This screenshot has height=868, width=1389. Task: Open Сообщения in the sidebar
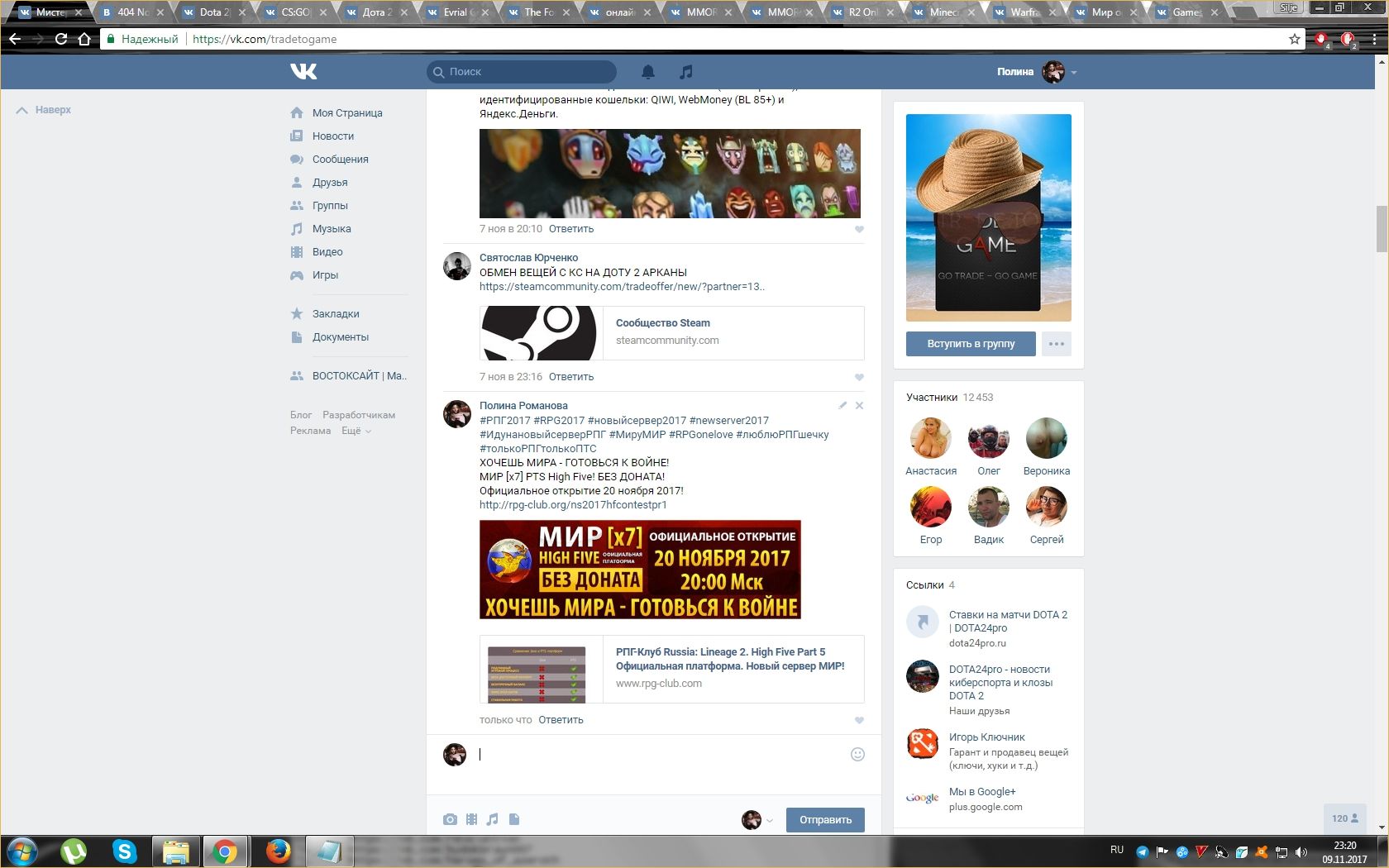click(x=341, y=160)
